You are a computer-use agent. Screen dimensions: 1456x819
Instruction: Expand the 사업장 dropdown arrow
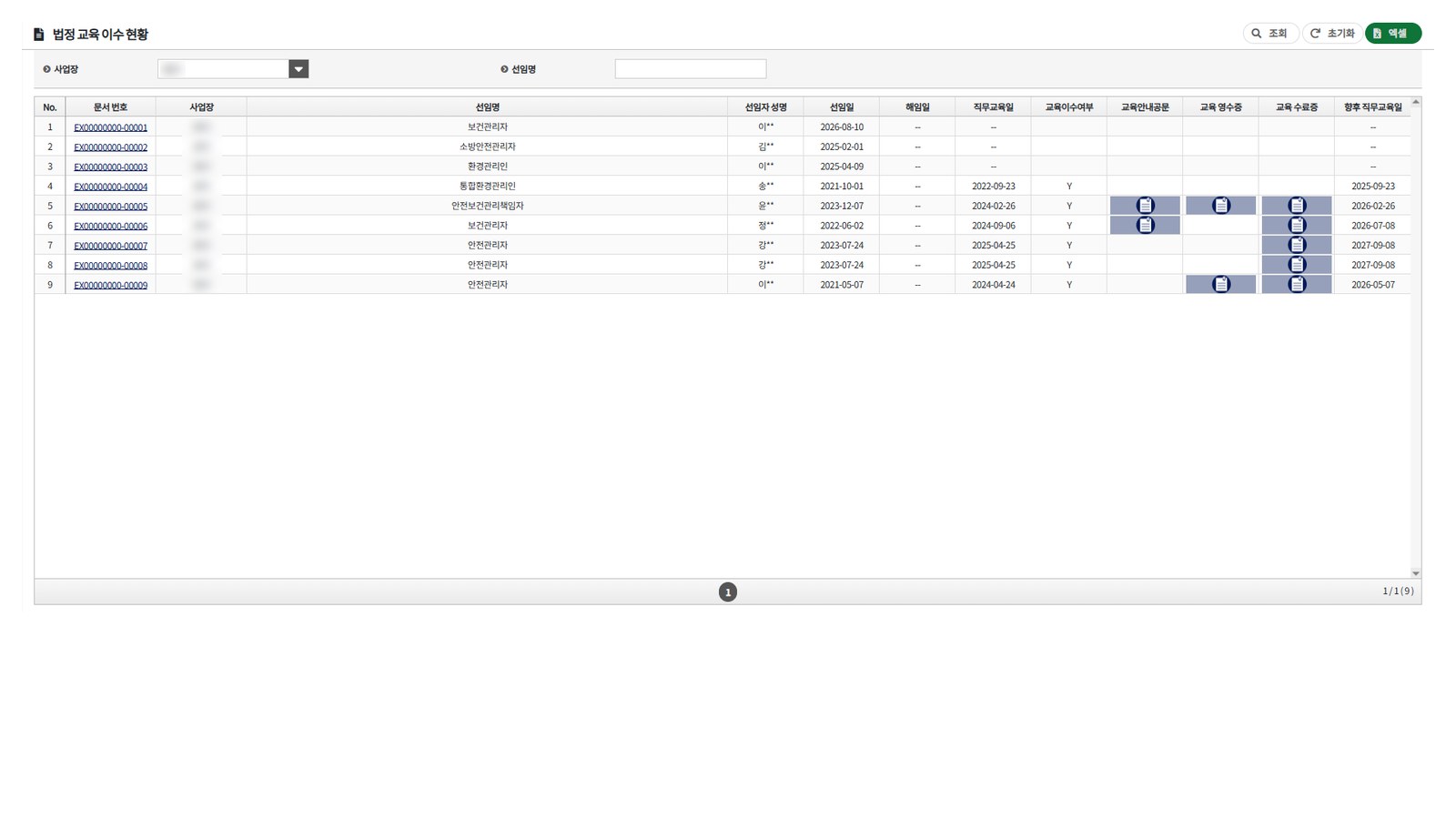[298, 69]
